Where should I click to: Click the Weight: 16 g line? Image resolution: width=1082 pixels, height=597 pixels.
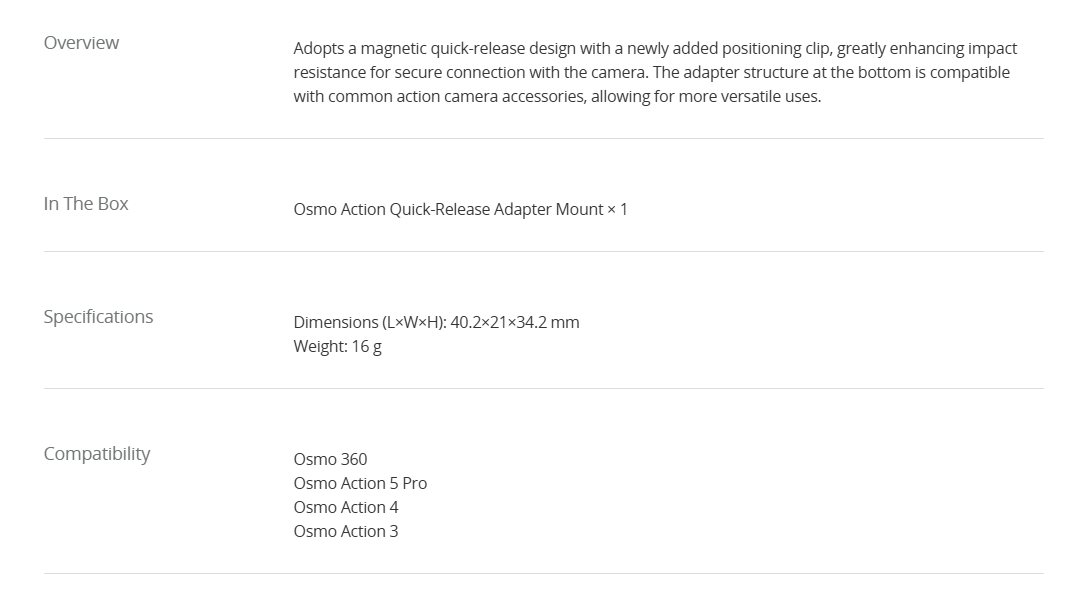[x=337, y=347]
